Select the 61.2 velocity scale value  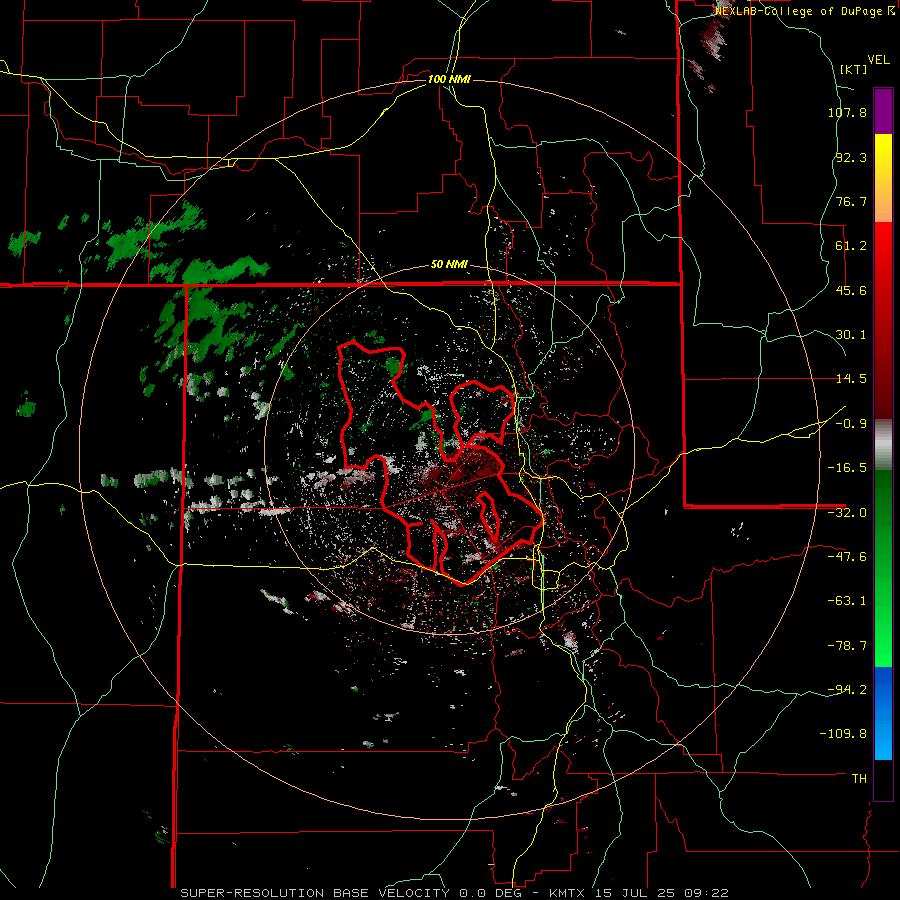[x=851, y=246]
